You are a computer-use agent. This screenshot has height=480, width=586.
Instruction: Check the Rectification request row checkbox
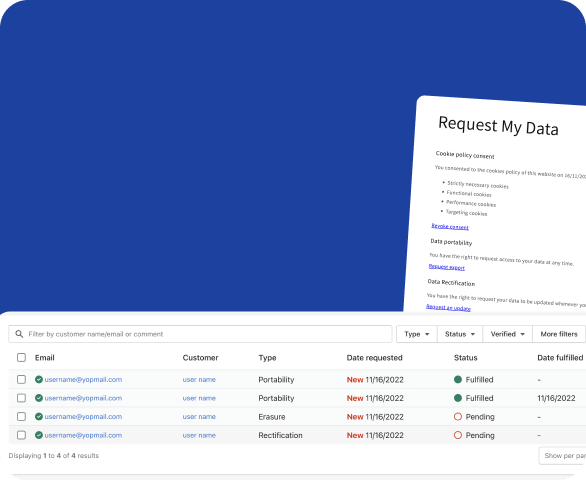pos(21,435)
